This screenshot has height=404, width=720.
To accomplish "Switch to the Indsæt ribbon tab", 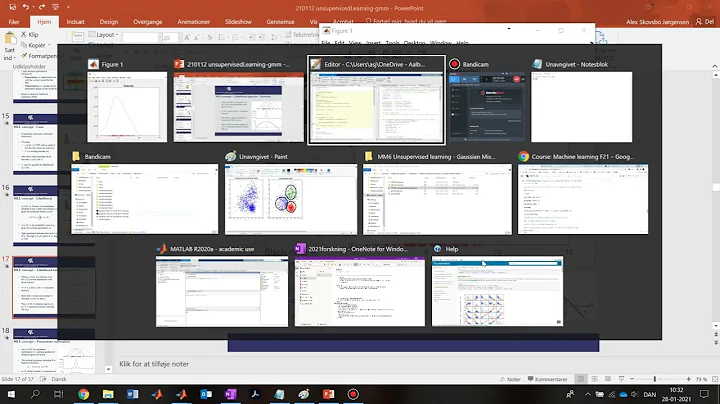I will click(75, 22).
